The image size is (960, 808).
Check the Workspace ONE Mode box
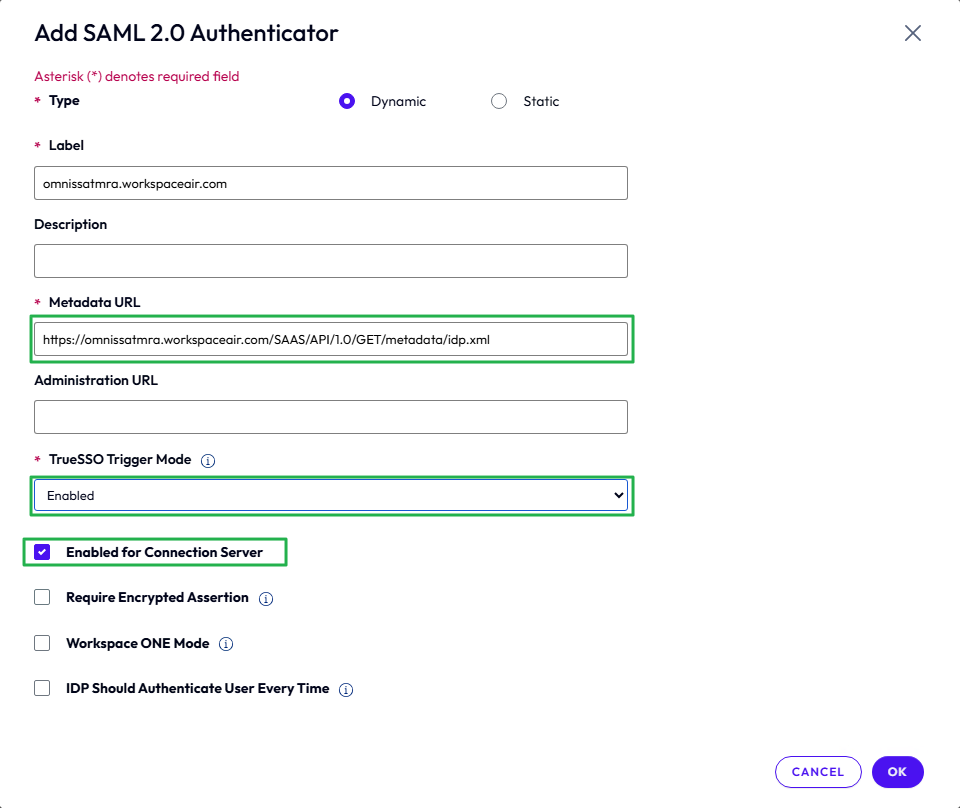coord(42,643)
